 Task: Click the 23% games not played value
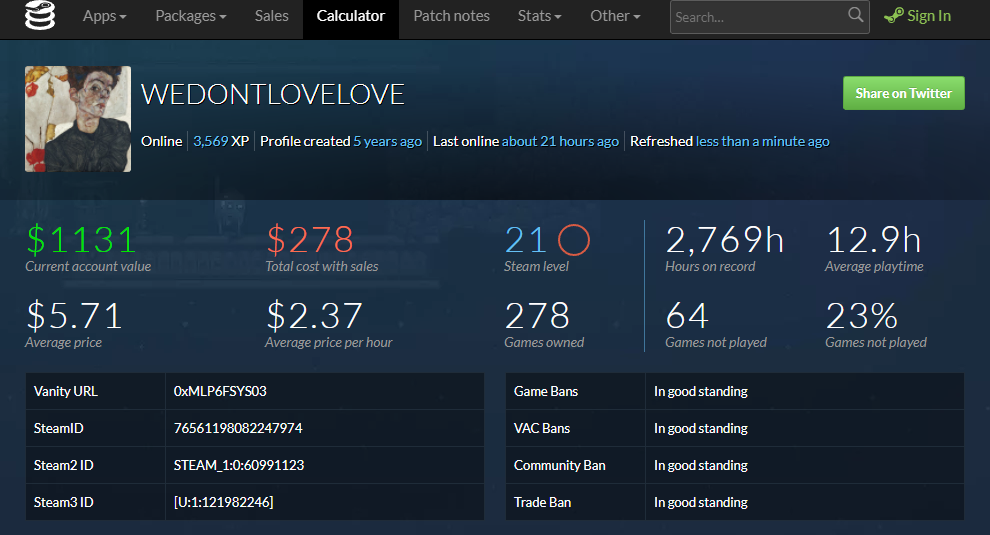(x=861, y=316)
